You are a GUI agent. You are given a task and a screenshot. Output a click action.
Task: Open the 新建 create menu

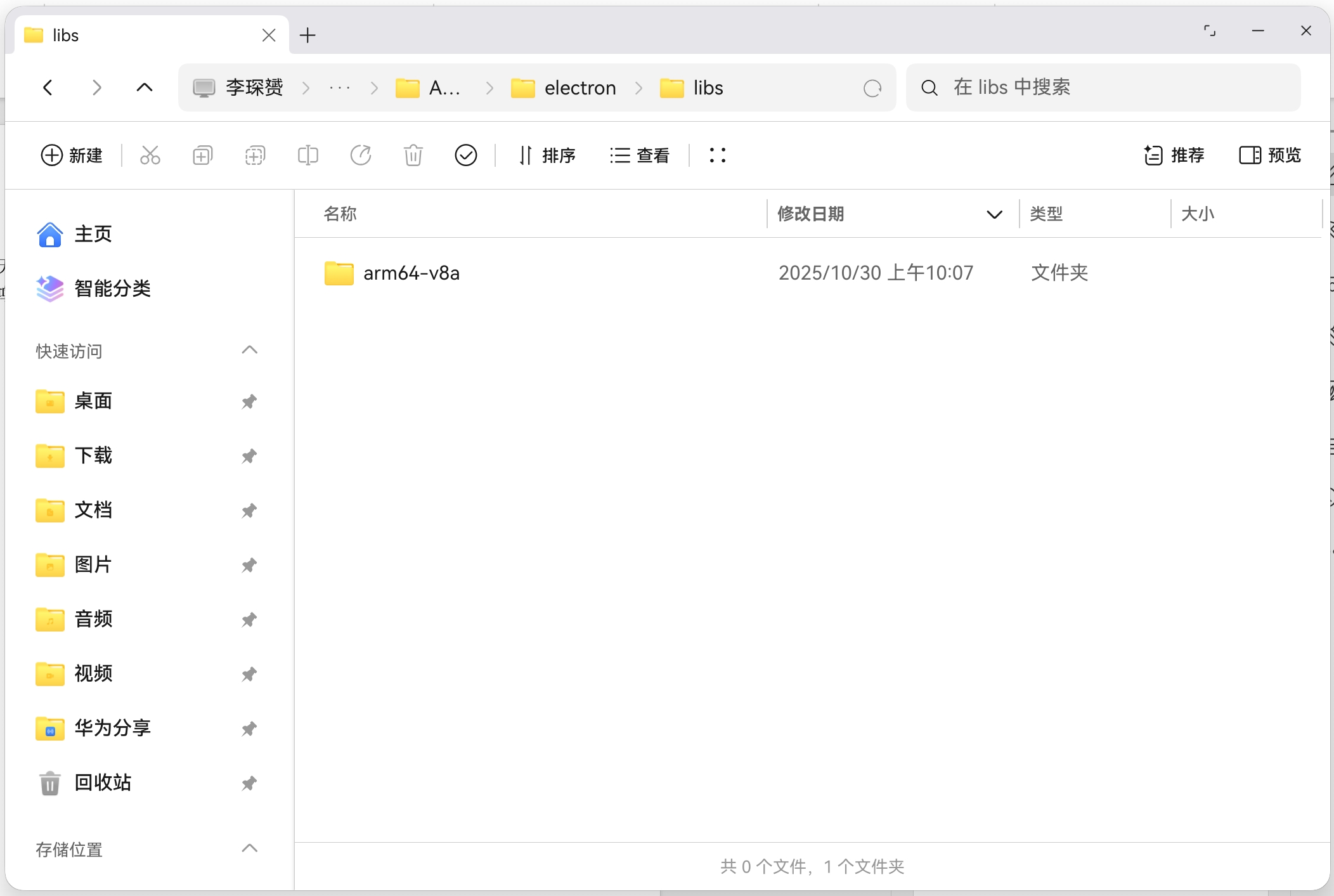coord(72,155)
